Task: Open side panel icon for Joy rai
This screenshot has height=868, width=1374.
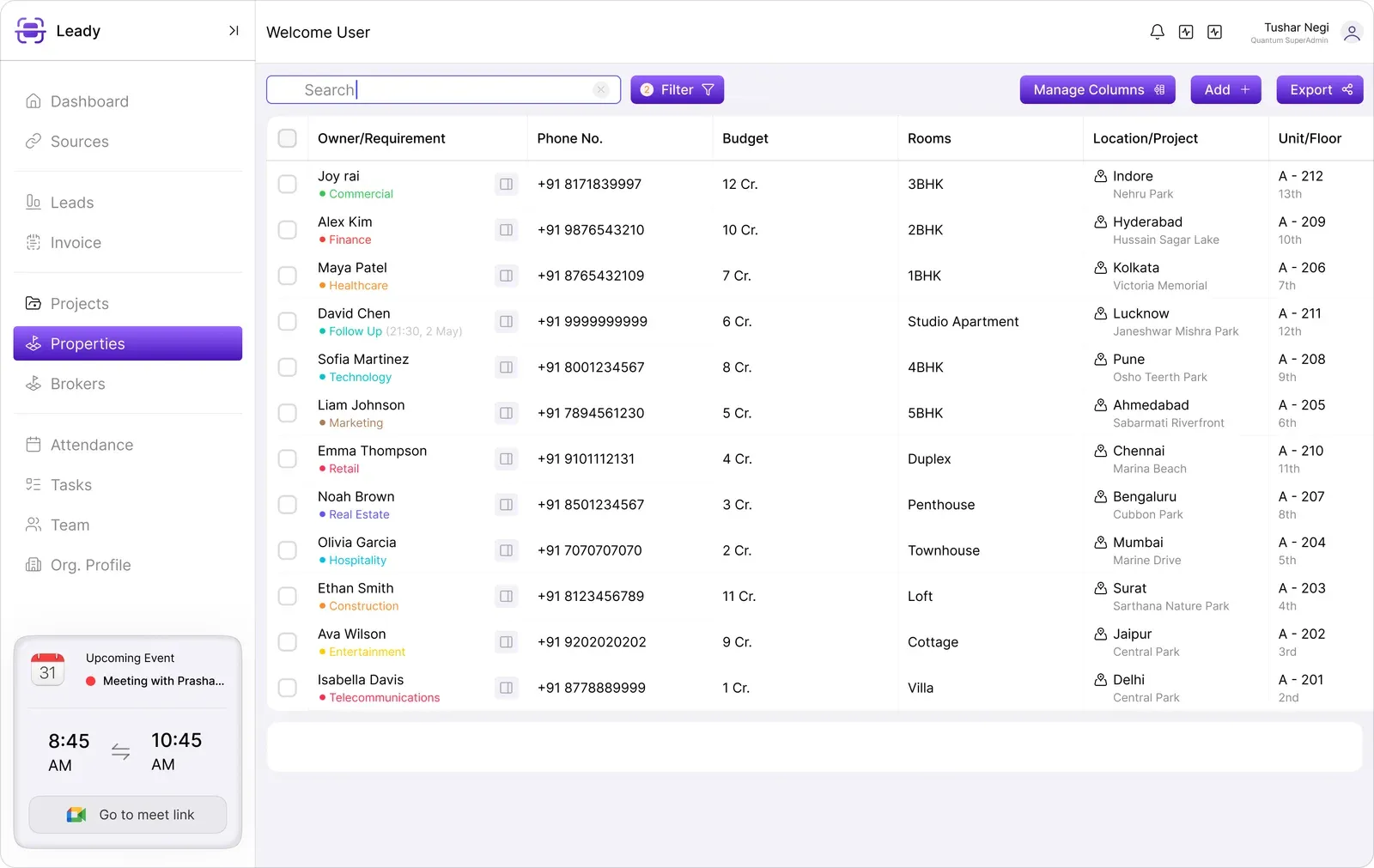Action: pyautogui.click(x=507, y=184)
